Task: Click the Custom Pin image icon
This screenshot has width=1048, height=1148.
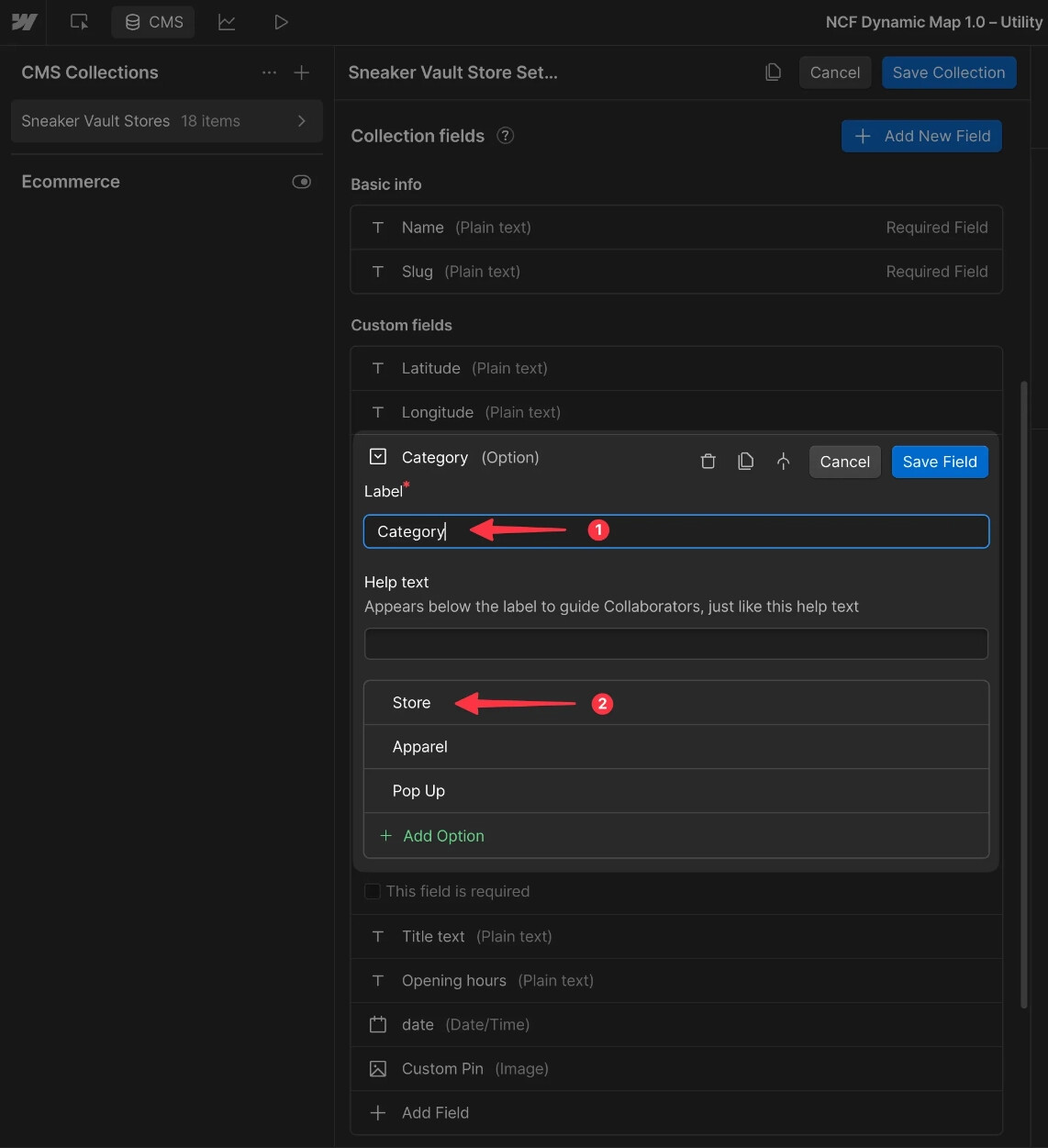Action: tap(378, 1069)
